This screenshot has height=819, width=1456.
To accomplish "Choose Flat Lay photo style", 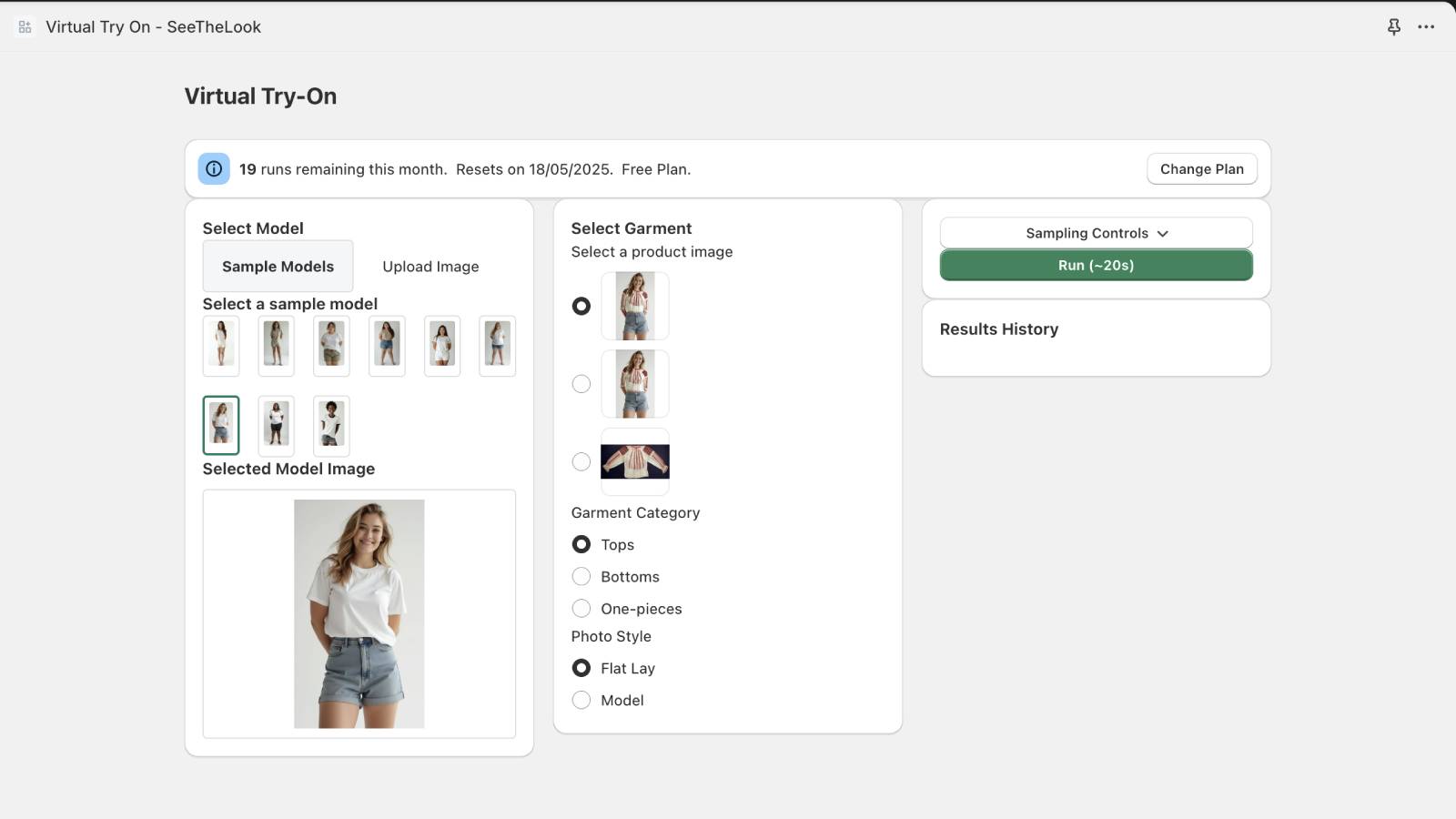I will pyautogui.click(x=581, y=668).
